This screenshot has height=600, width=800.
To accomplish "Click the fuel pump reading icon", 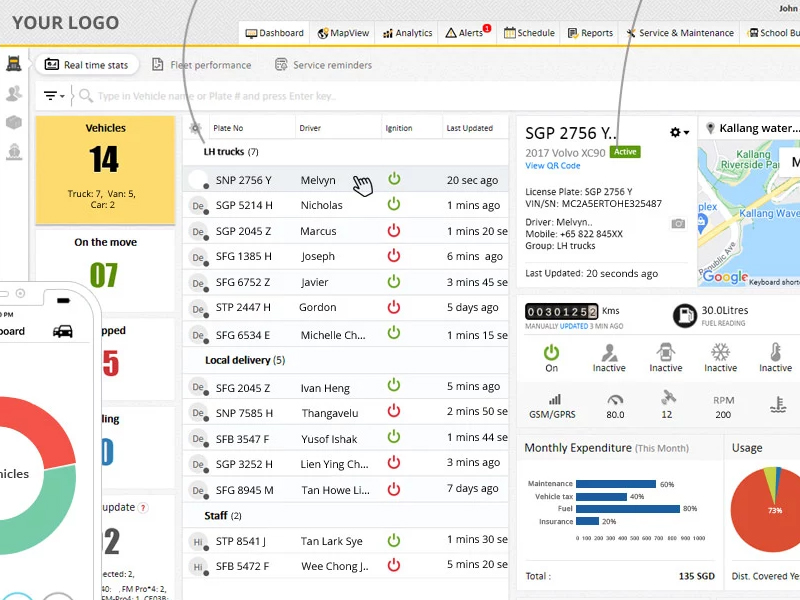I will (x=685, y=315).
